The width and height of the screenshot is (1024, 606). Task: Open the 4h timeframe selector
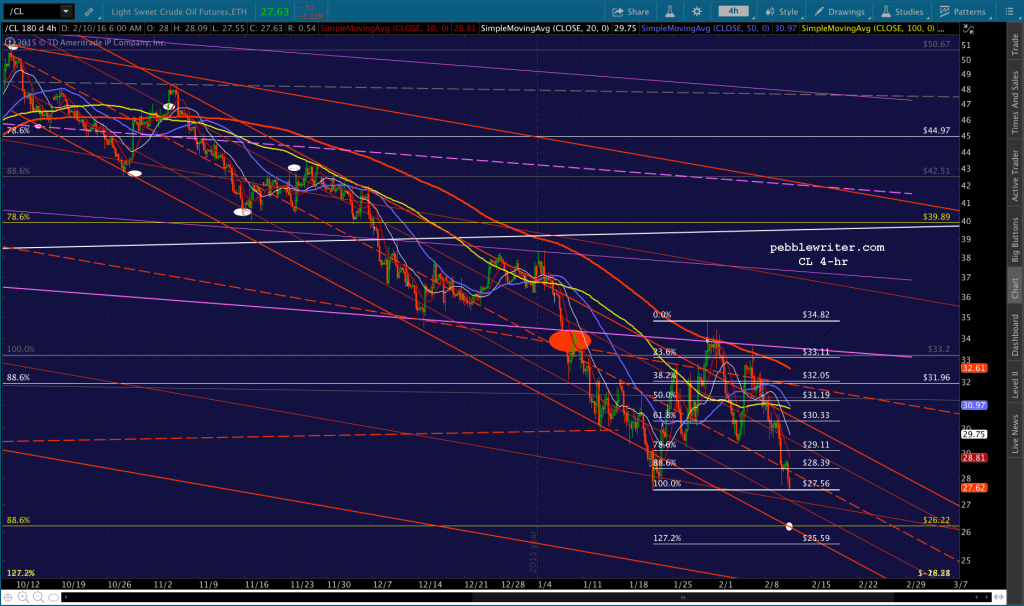734,11
